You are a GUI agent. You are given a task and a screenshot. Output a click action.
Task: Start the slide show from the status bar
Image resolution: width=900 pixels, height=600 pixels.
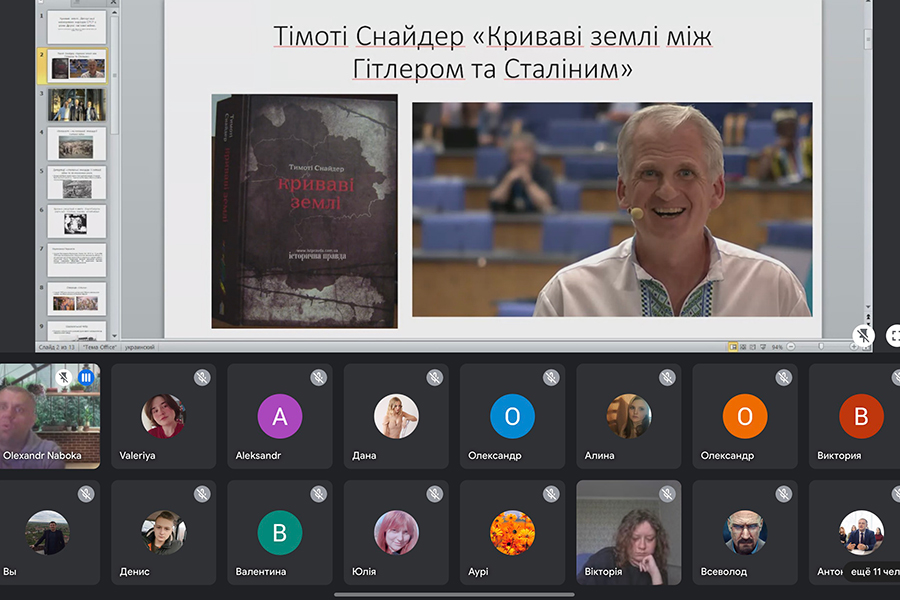(x=763, y=347)
